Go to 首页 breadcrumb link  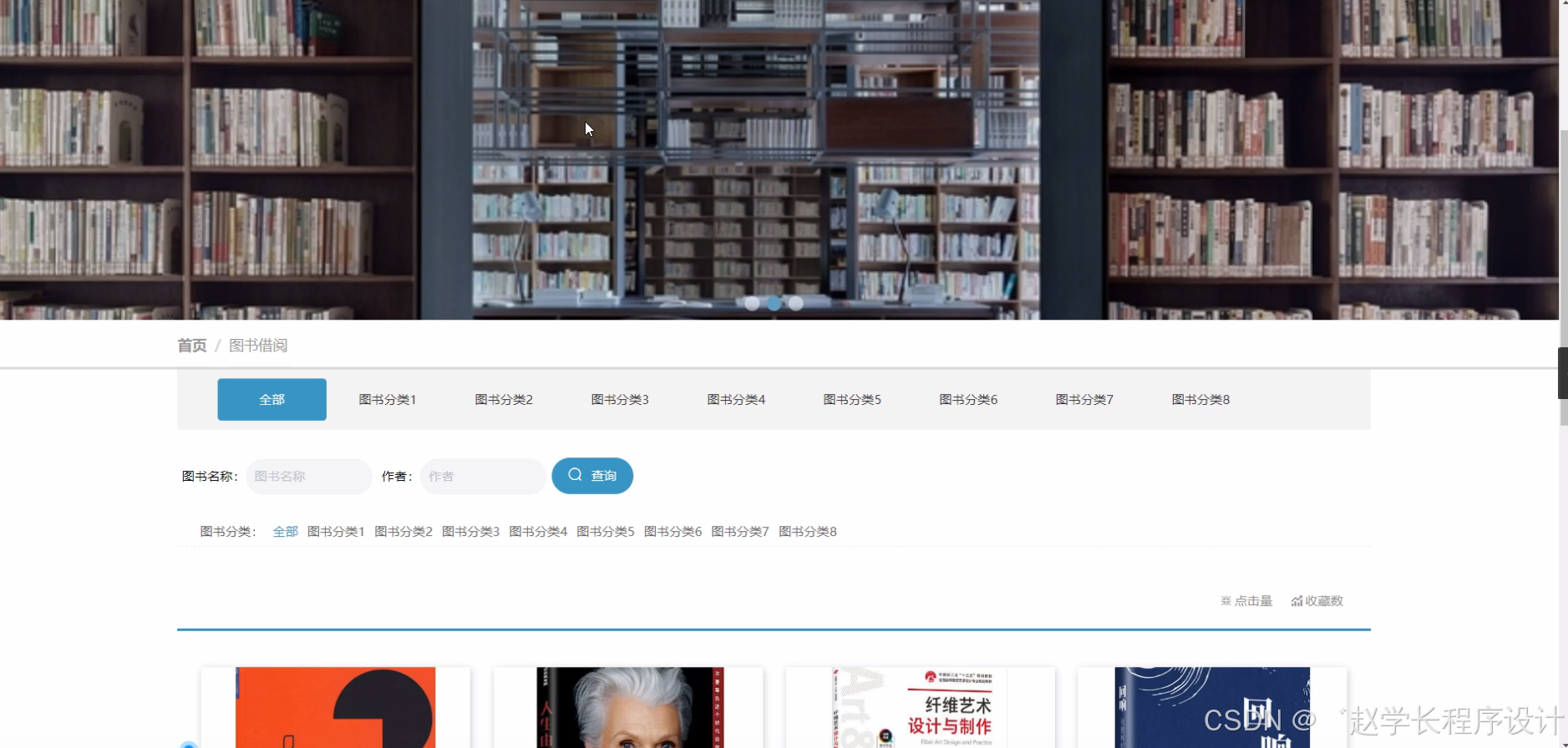point(192,346)
